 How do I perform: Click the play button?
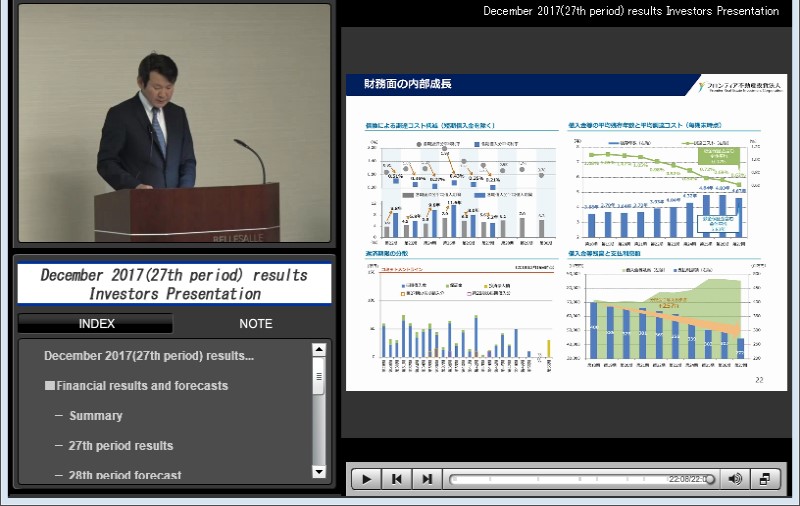coord(366,479)
